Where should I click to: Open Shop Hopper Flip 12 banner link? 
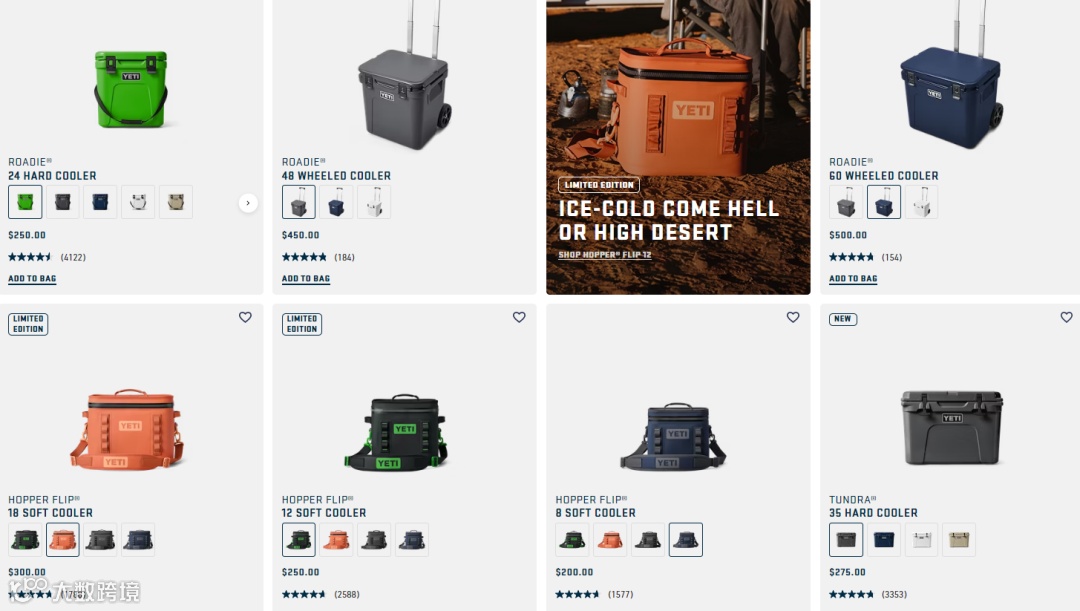pyautogui.click(x=605, y=255)
